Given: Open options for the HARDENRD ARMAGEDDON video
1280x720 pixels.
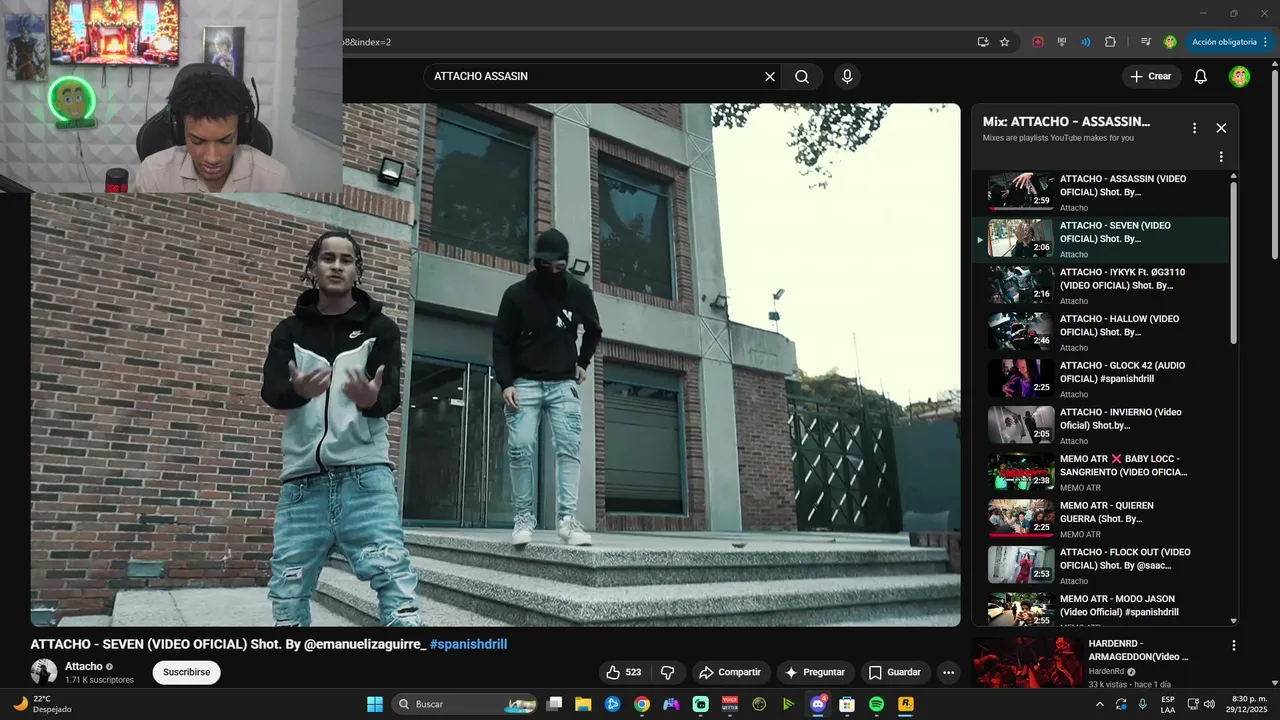Looking at the screenshot, I should pos(1233,646).
